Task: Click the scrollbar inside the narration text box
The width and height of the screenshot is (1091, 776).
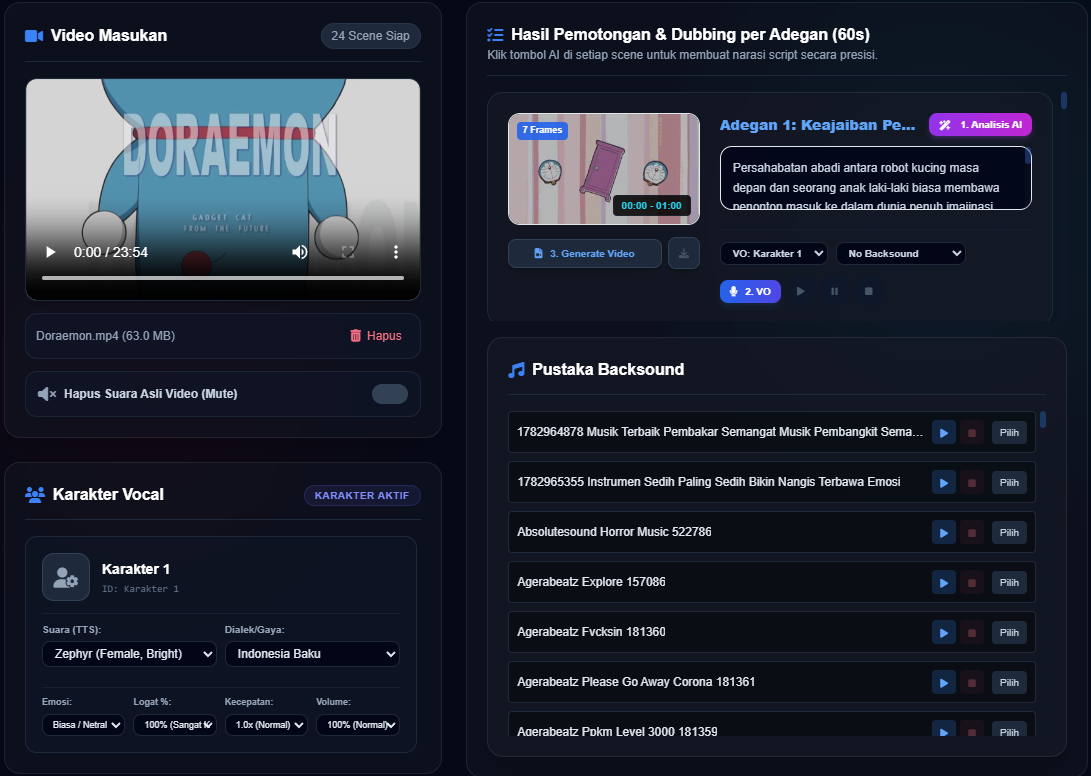Action: [1028, 157]
